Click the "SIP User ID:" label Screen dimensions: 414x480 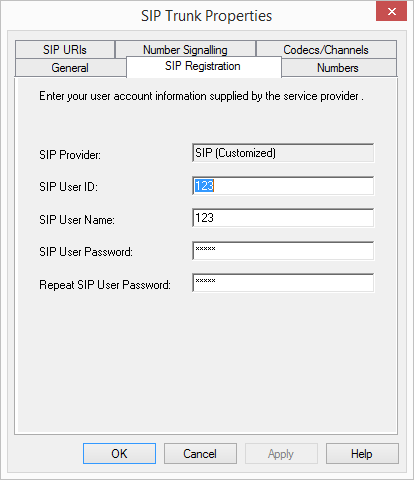[x=68, y=187]
